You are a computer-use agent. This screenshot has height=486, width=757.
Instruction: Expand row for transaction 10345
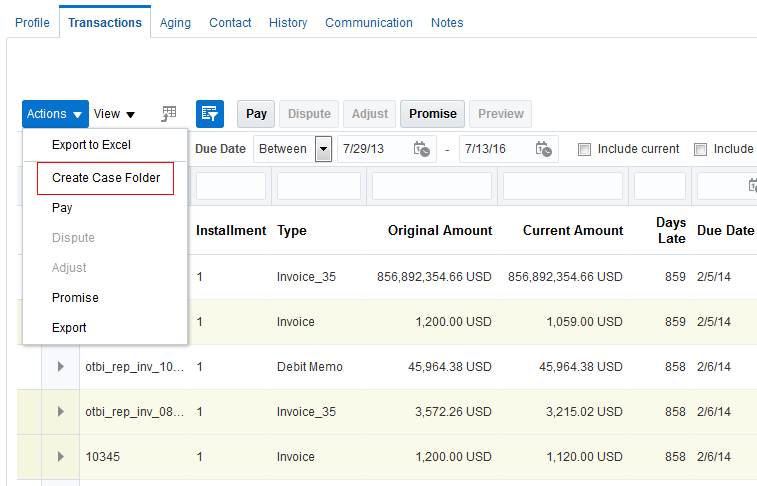pos(60,457)
